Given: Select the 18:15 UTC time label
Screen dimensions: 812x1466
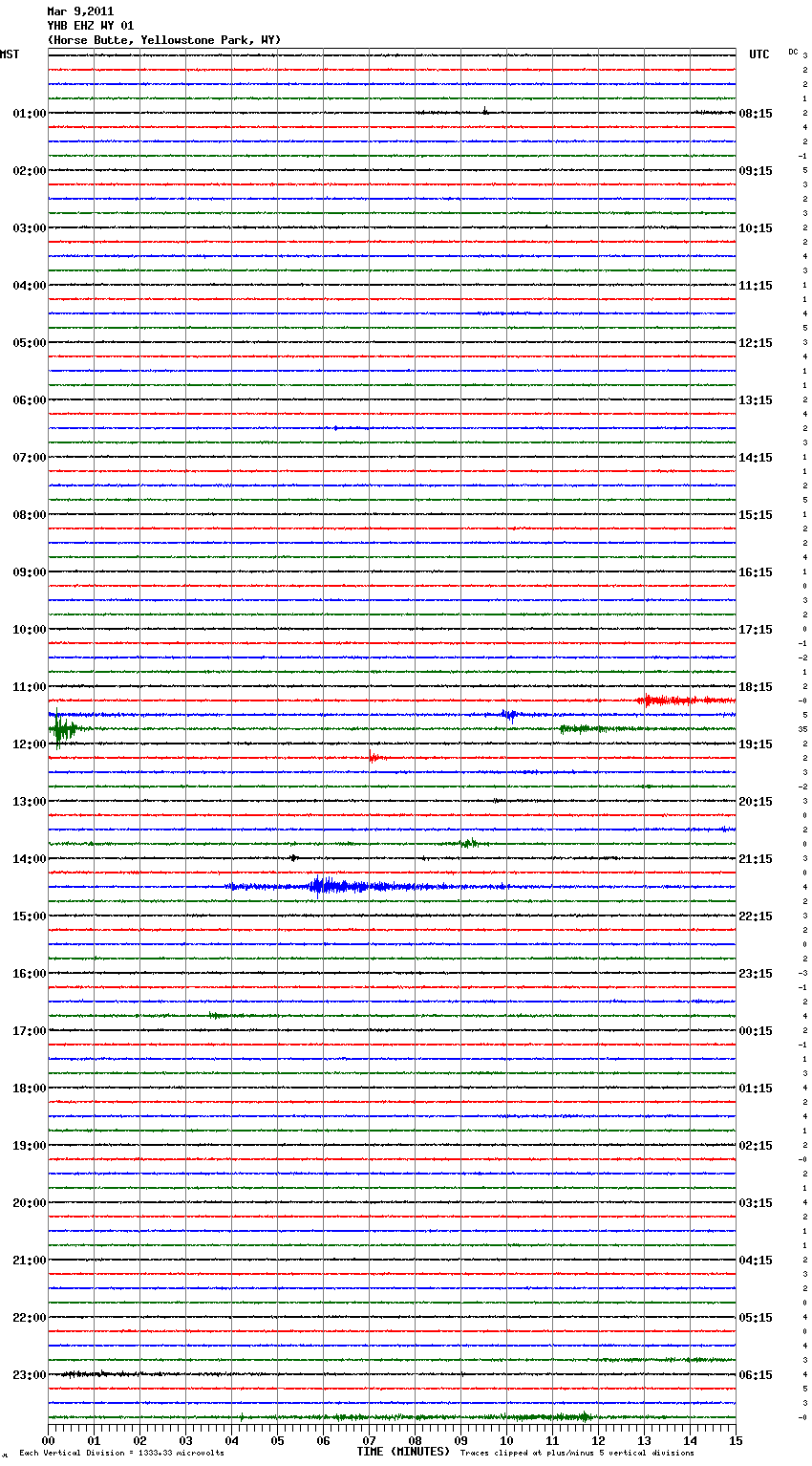Looking at the screenshot, I should tap(755, 687).
